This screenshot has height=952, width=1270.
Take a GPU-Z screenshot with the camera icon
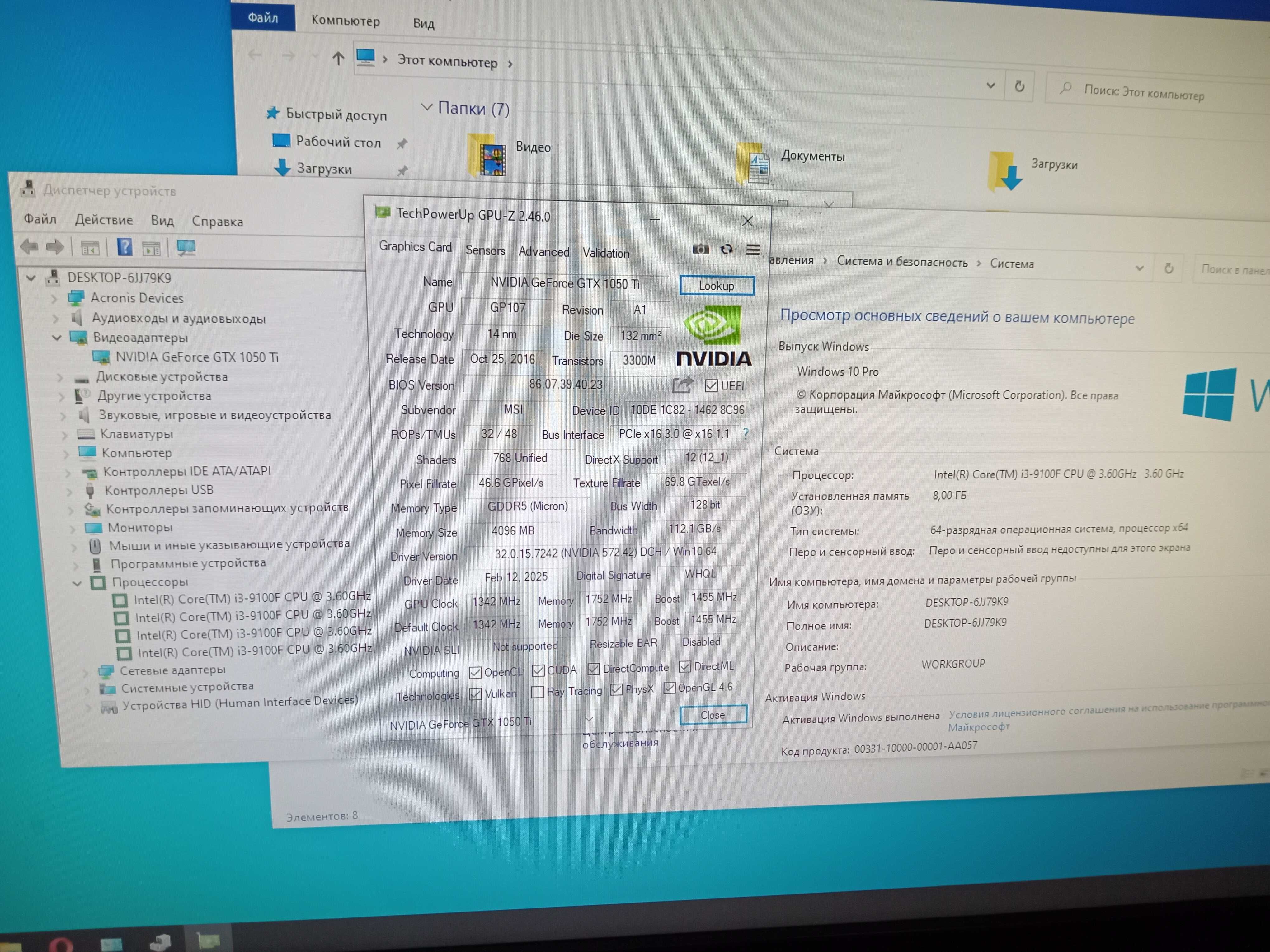pos(700,249)
